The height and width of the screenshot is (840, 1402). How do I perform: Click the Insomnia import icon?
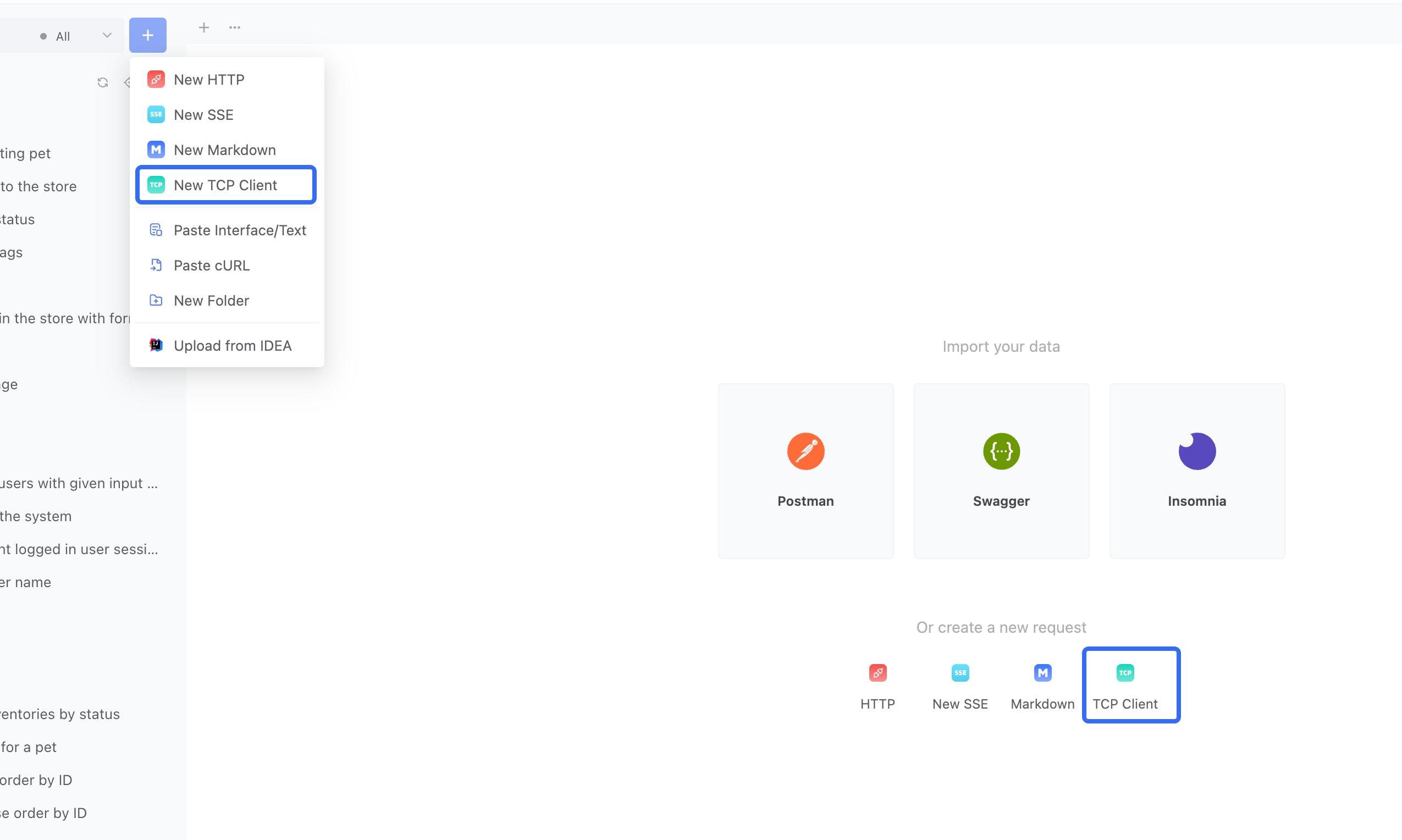[x=1197, y=451]
